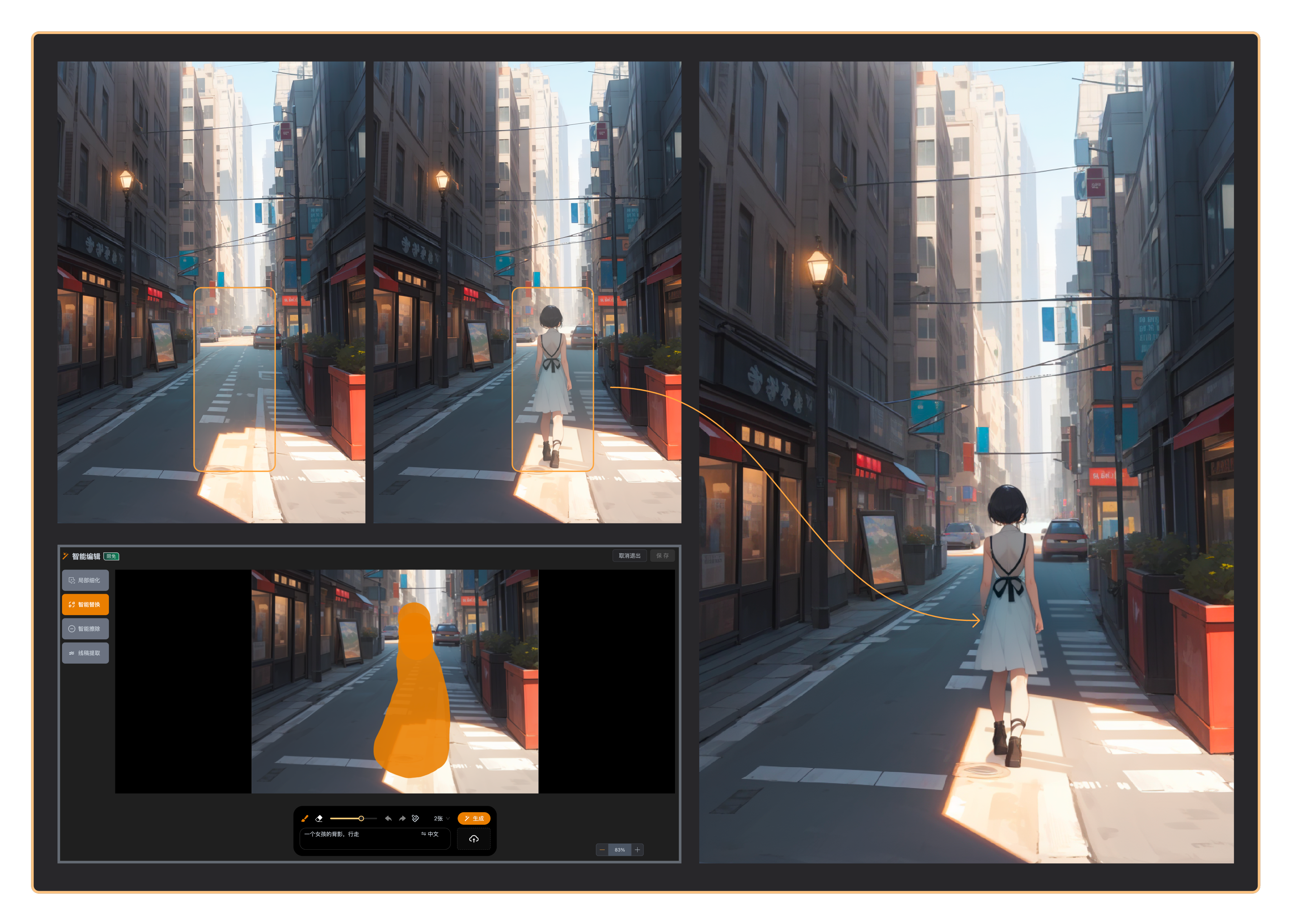Screen dimensions: 1290x924
Task: Switch to 局部细化 mode
Action: [x=85, y=581]
